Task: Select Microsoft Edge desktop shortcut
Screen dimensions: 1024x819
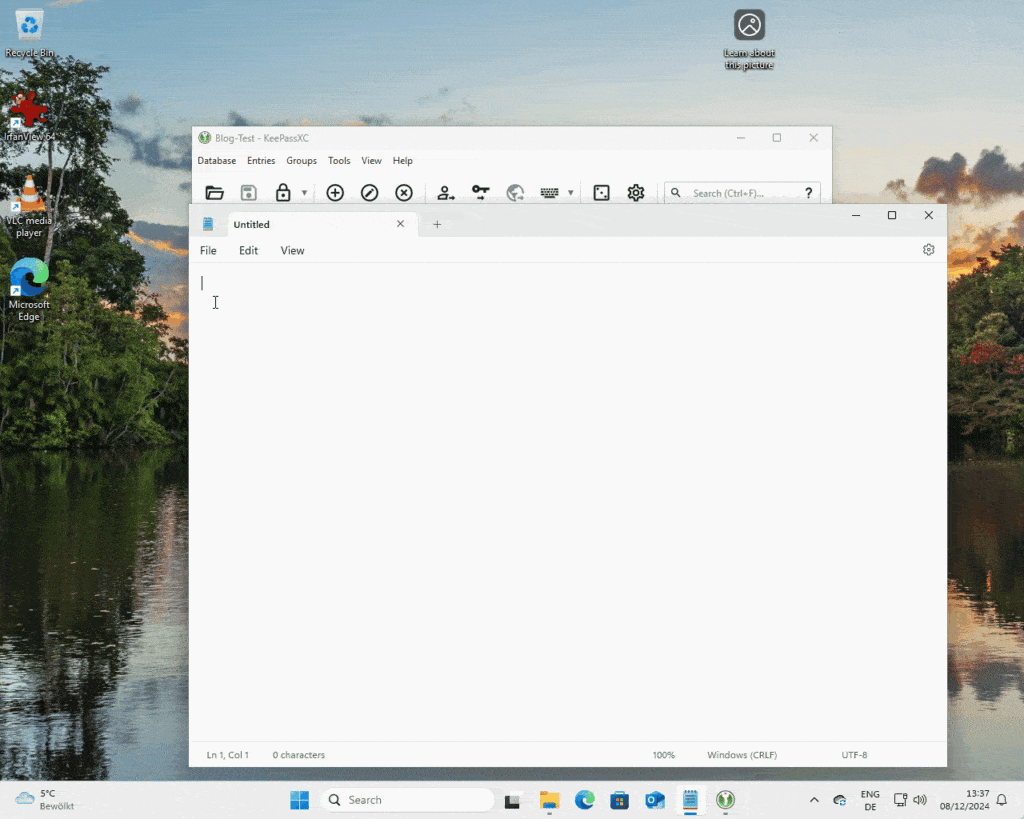Action: tap(29, 289)
